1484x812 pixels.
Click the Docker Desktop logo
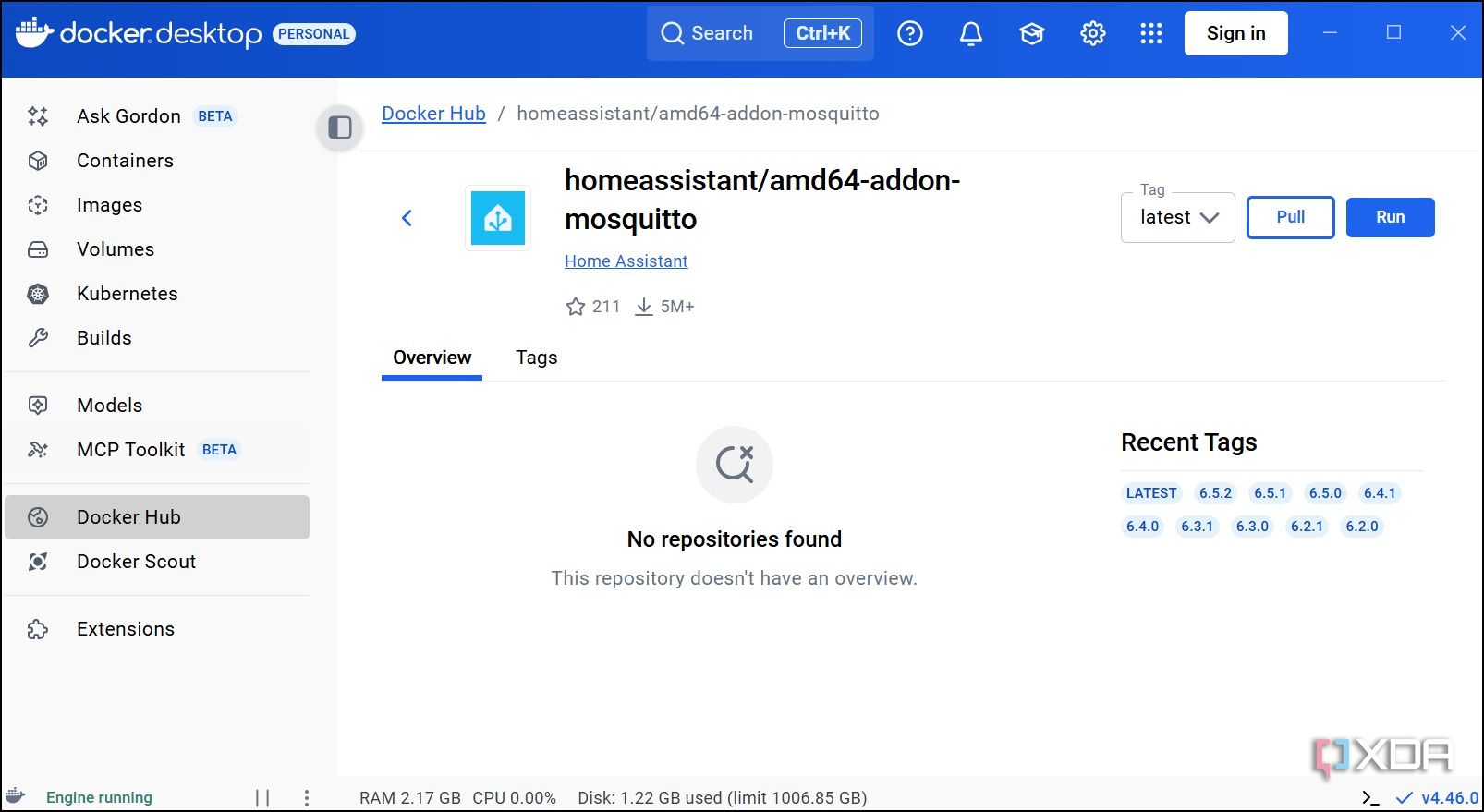(x=139, y=33)
